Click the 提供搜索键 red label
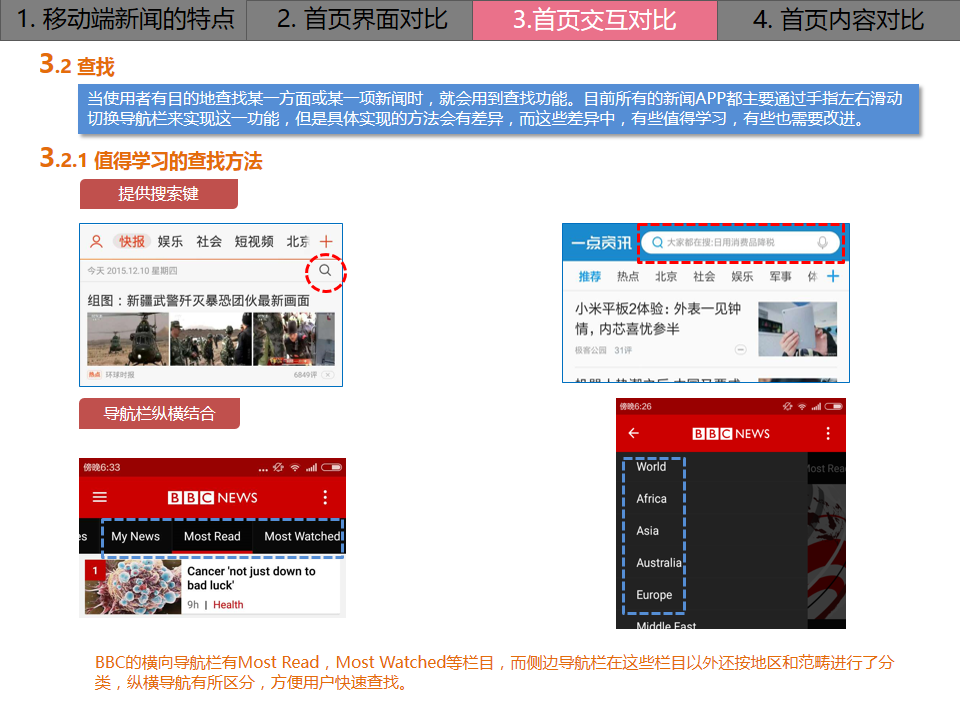Image resolution: width=960 pixels, height=720 pixels. click(x=159, y=194)
